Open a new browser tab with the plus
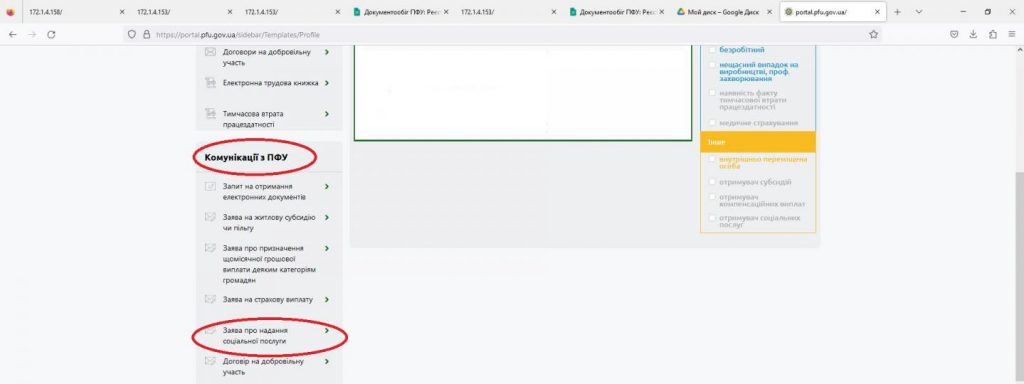The width and height of the screenshot is (1024, 384). tap(897, 12)
